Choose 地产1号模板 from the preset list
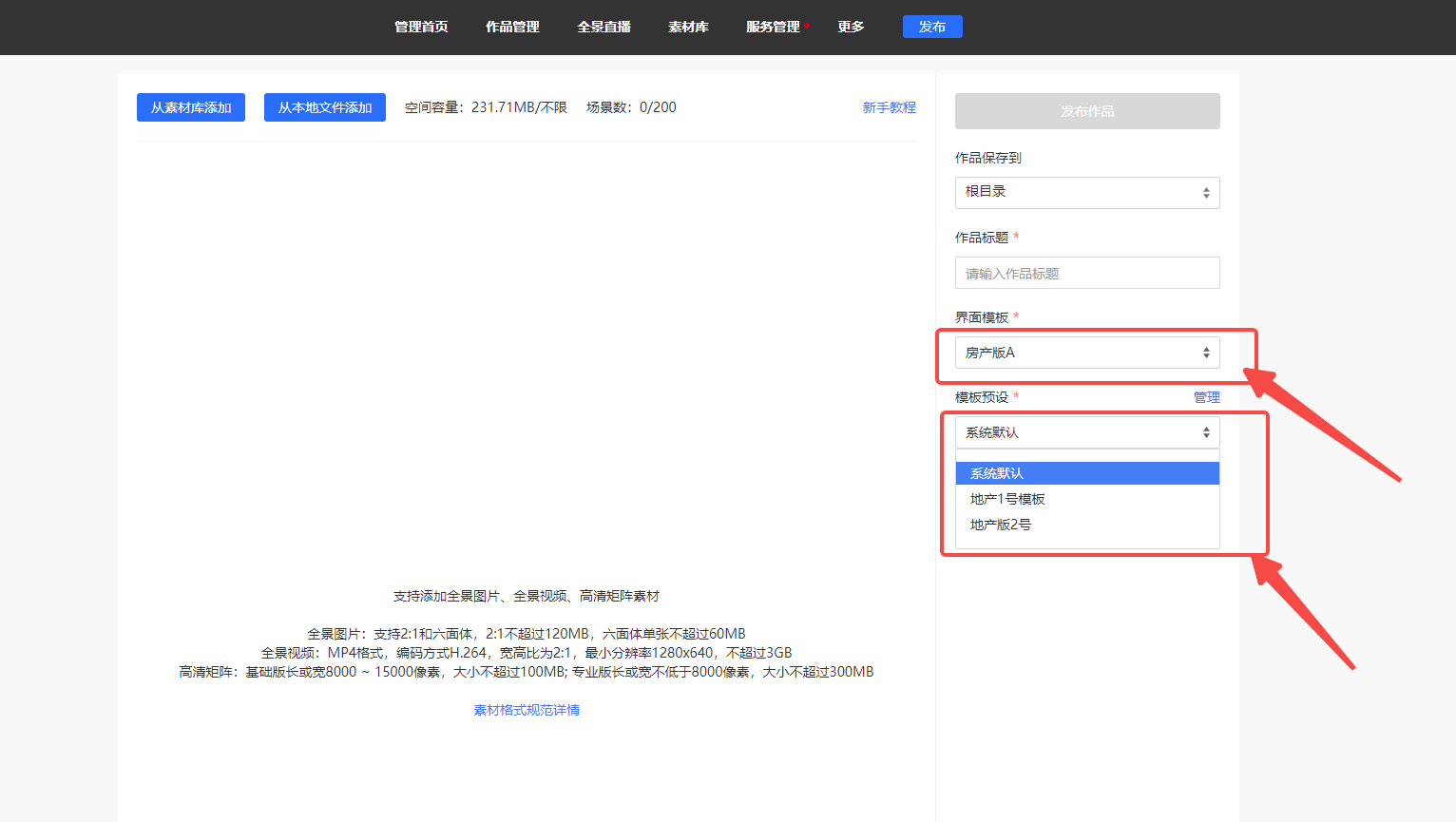The width and height of the screenshot is (1456, 822). point(1007,499)
